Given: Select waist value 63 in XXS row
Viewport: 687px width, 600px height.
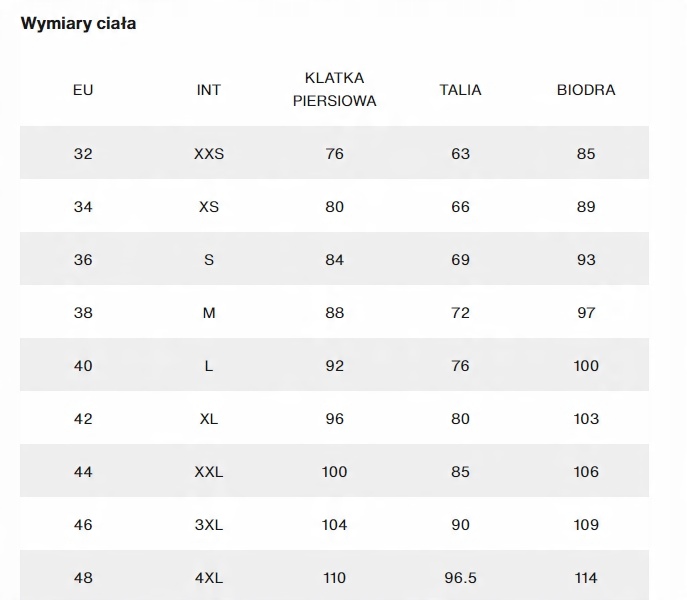Looking at the screenshot, I should click(460, 154).
